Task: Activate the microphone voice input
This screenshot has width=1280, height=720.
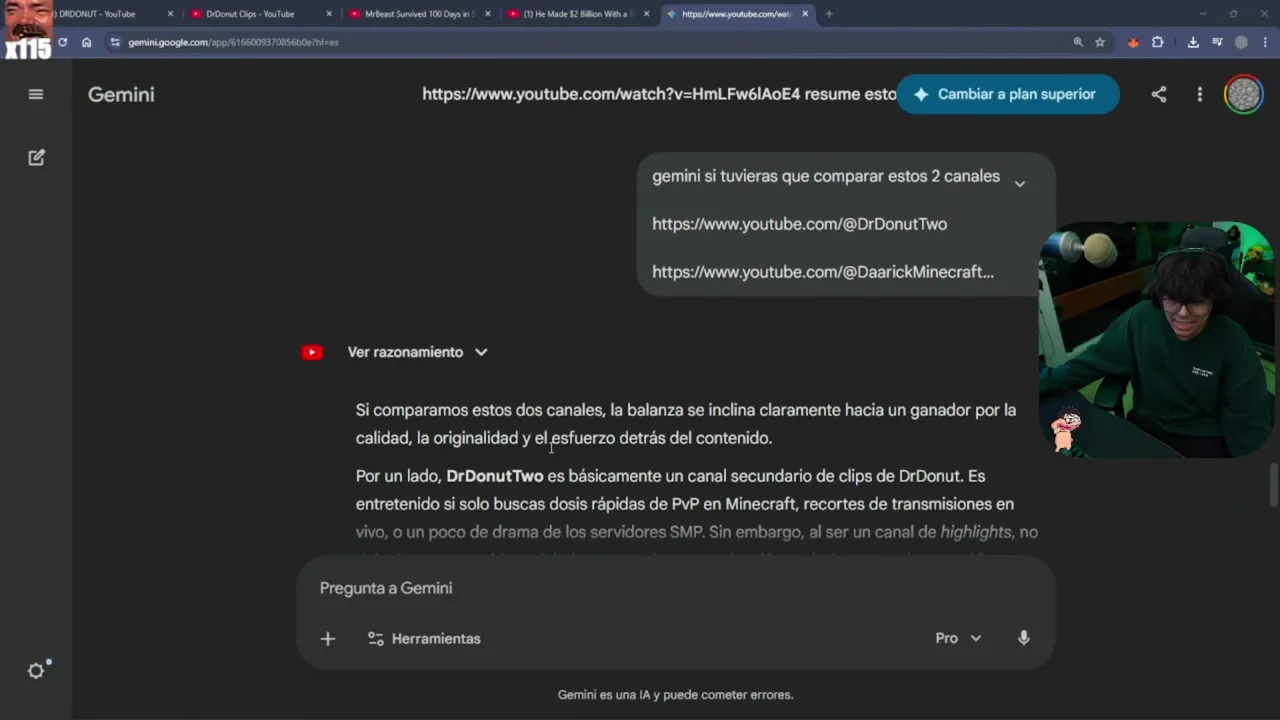Action: point(1023,638)
